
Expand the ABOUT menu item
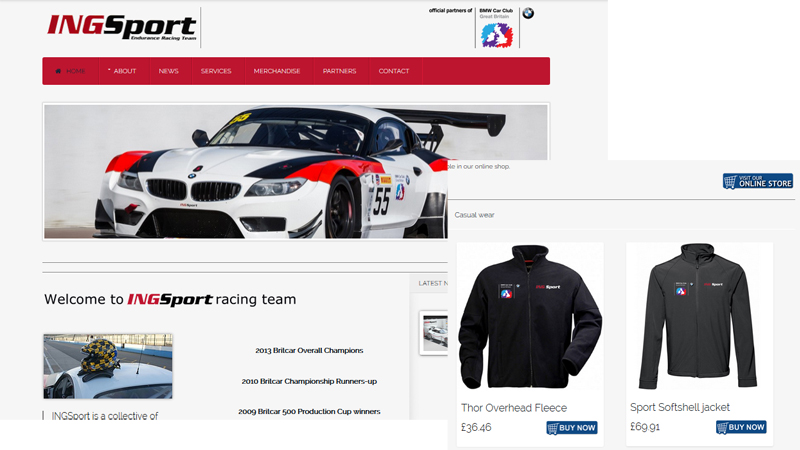[122, 71]
